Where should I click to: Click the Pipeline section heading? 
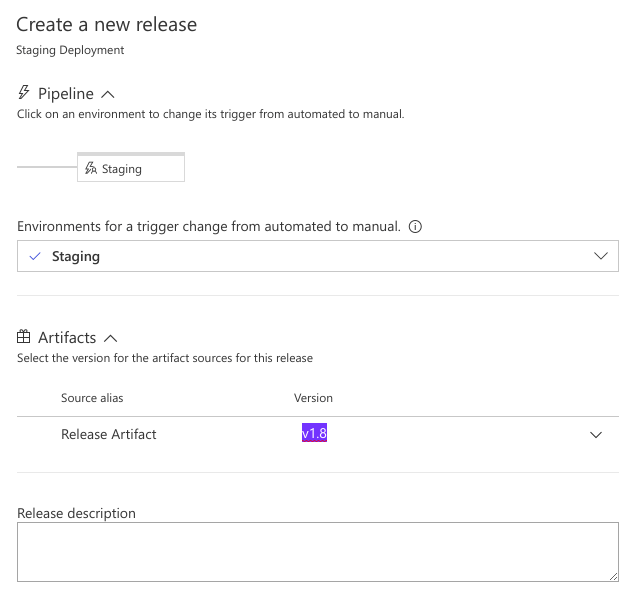click(66, 94)
